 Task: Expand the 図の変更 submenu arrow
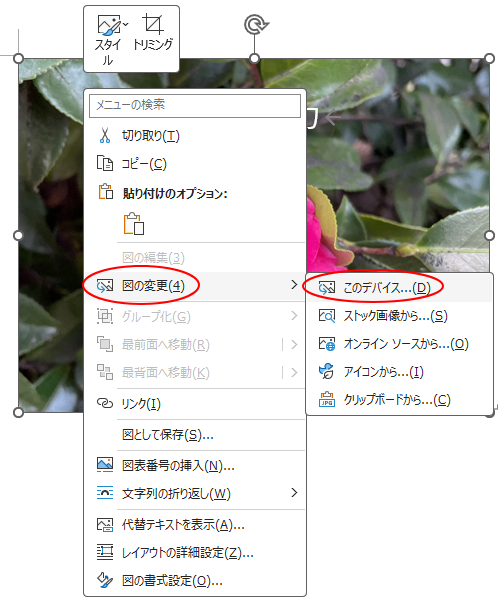coord(294,284)
